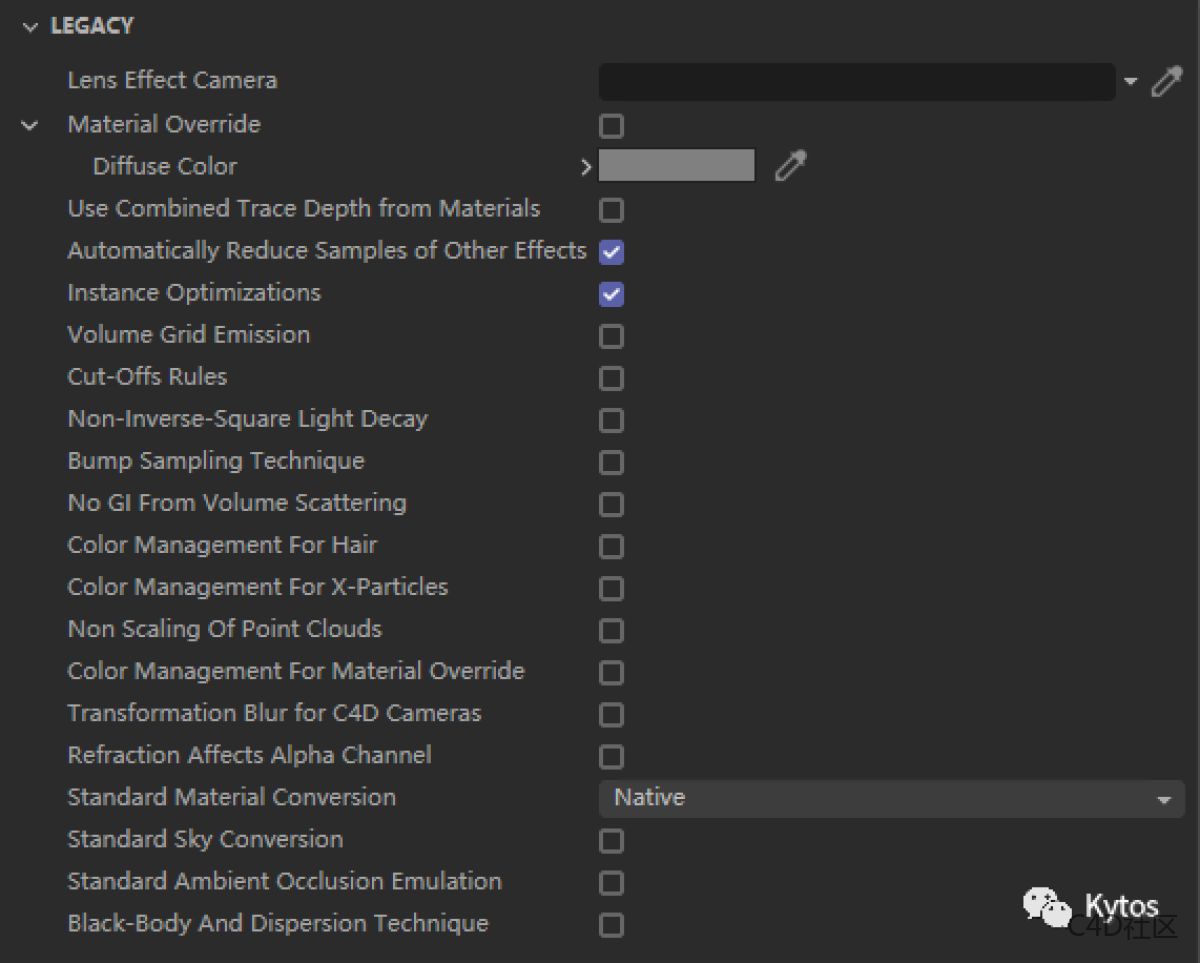This screenshot has width=1200, height=963.
Task: Open the Lens Effect Camera dropdown arrow
Action: click(x=1130, y=81)
